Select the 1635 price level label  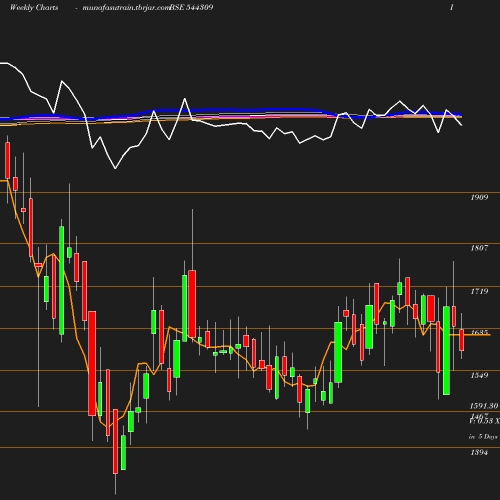point(479,332)
